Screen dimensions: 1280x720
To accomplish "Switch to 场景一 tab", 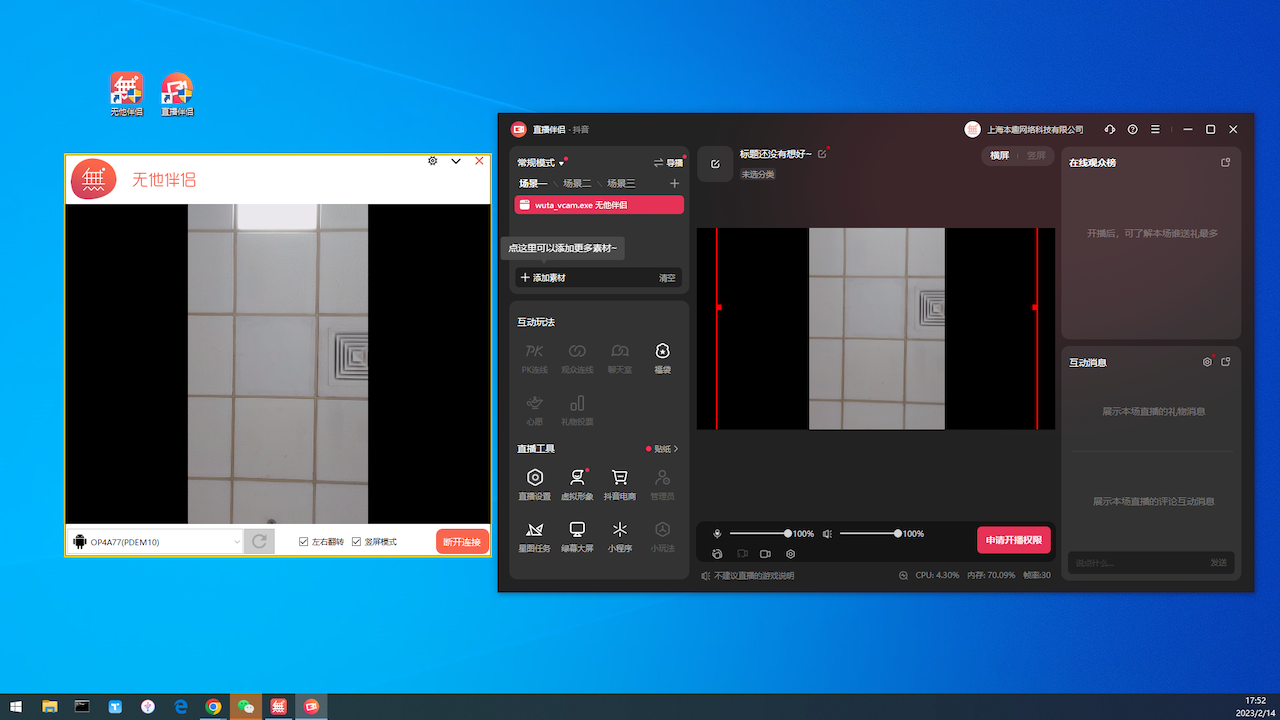I will tap(533, 184).
